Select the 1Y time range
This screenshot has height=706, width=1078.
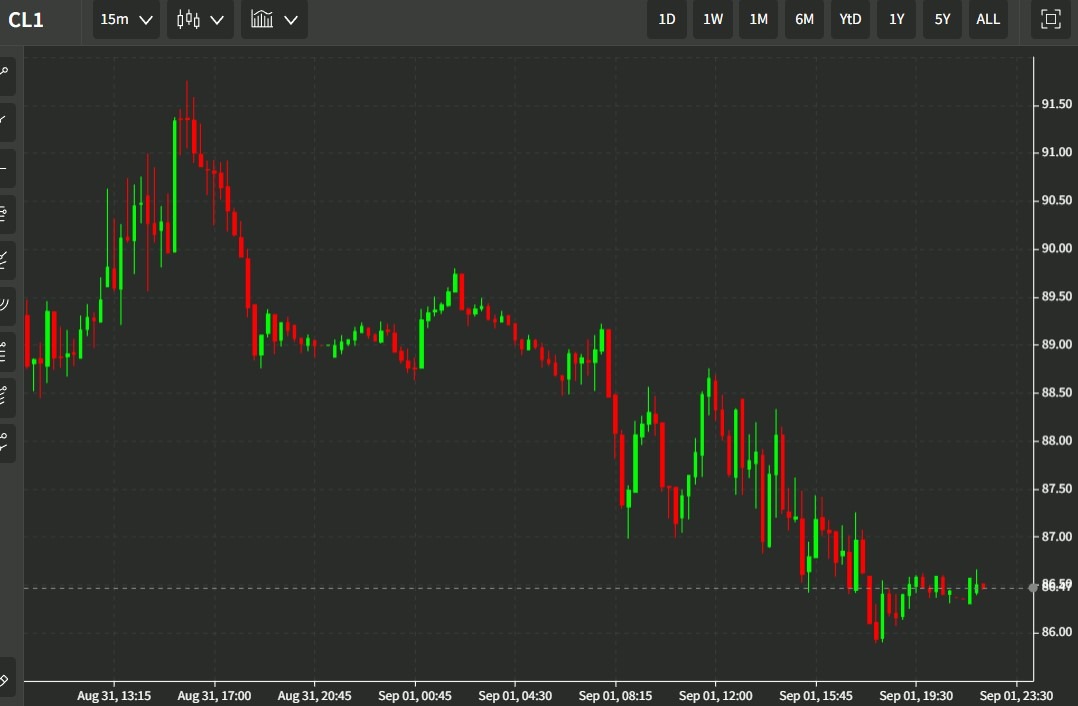[x=896, y=19]
